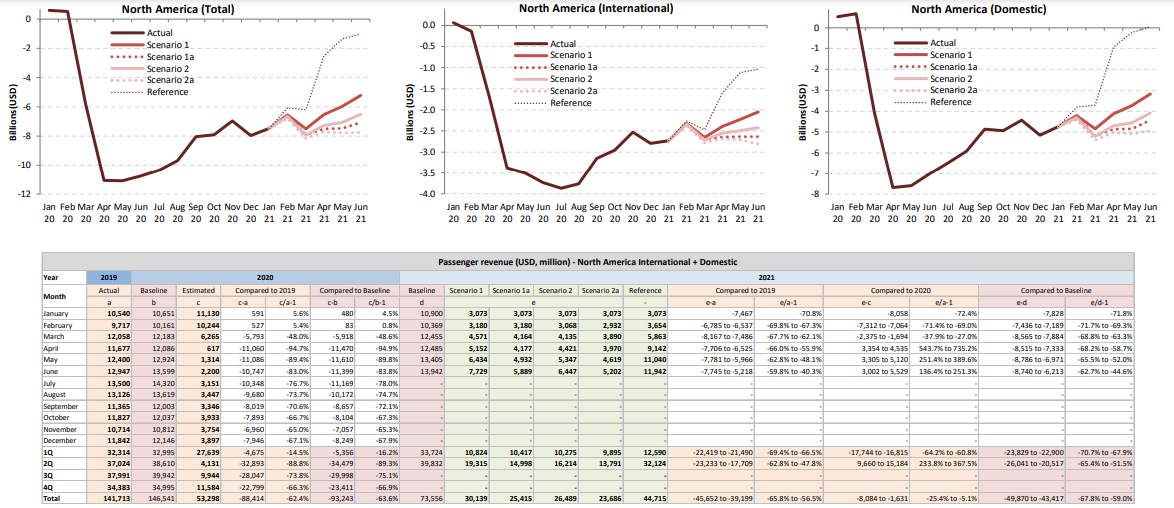Click the 2020 'Compared to 2019' header

[x=265, y=290]
